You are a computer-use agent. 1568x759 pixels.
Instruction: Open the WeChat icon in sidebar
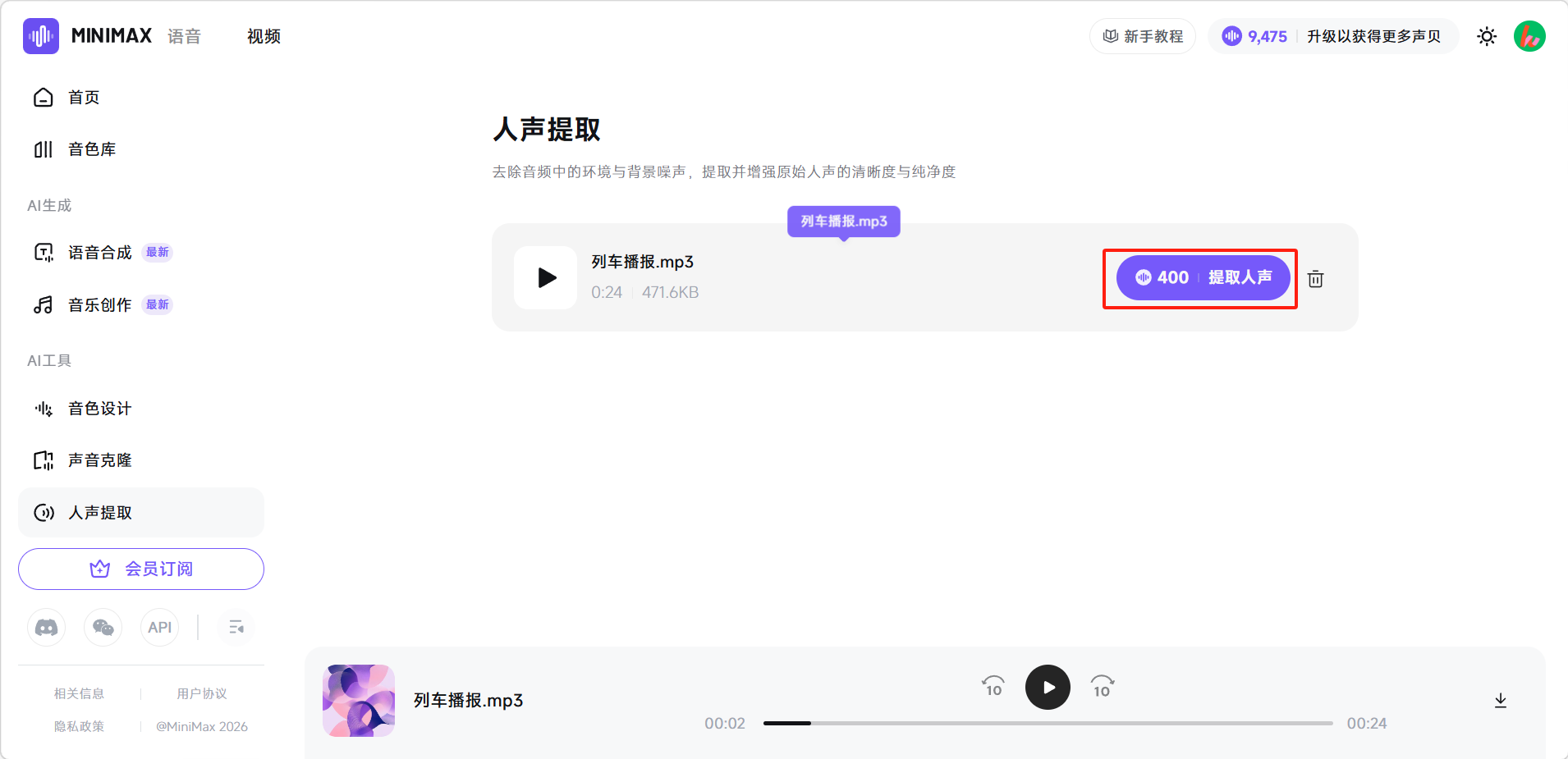[x=103, y=628]
